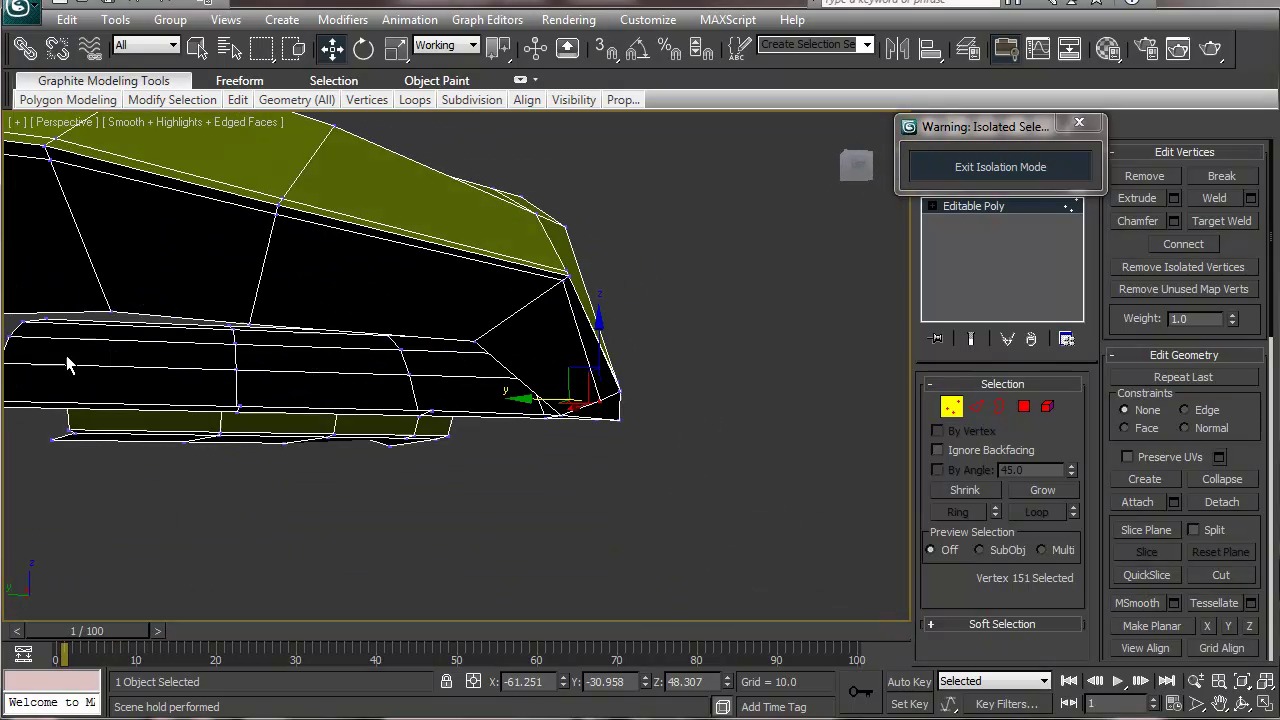Select Edge constraint radio button

coord(1185,410)
